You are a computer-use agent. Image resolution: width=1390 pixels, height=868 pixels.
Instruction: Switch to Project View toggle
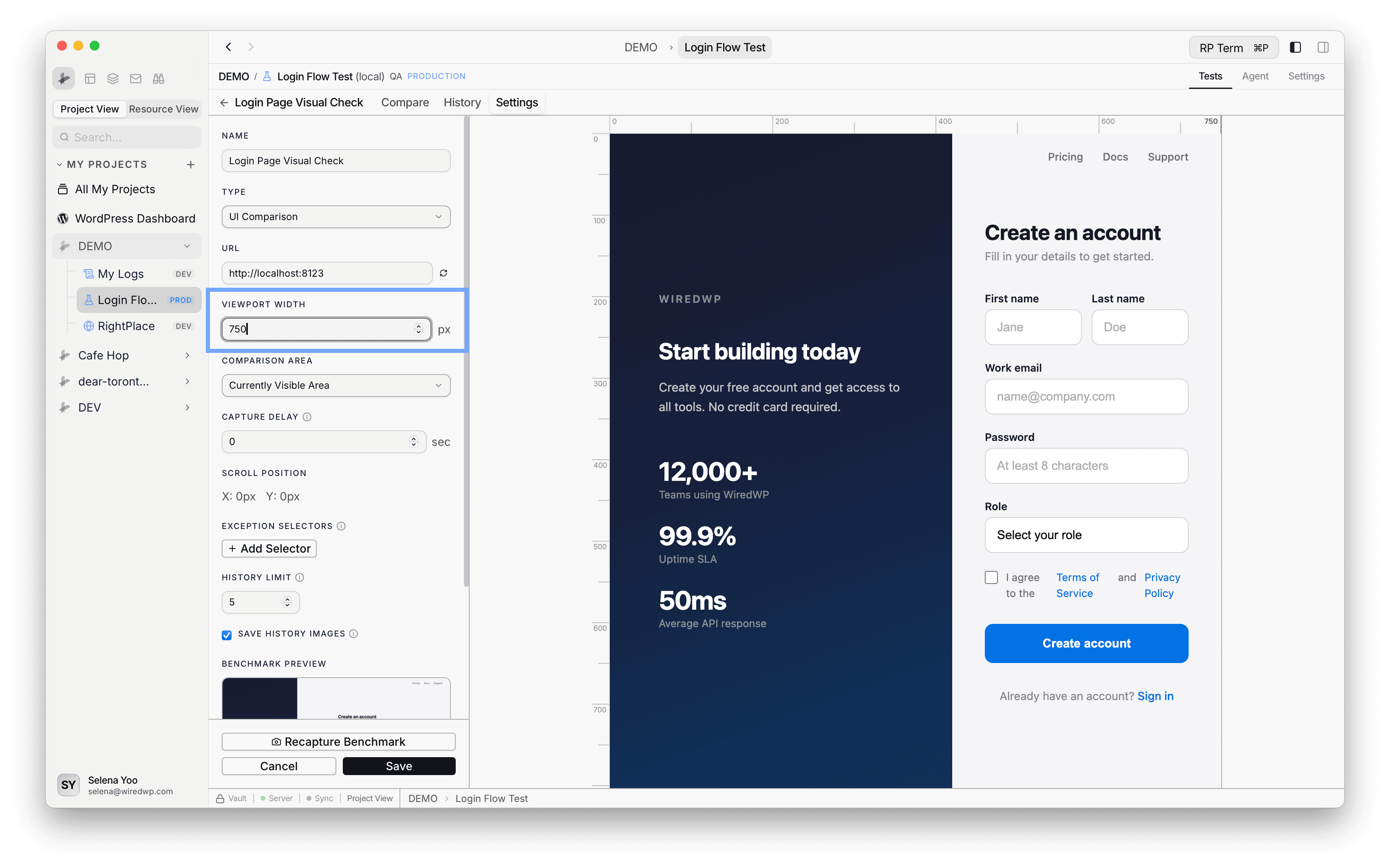[x=90, y=109]
